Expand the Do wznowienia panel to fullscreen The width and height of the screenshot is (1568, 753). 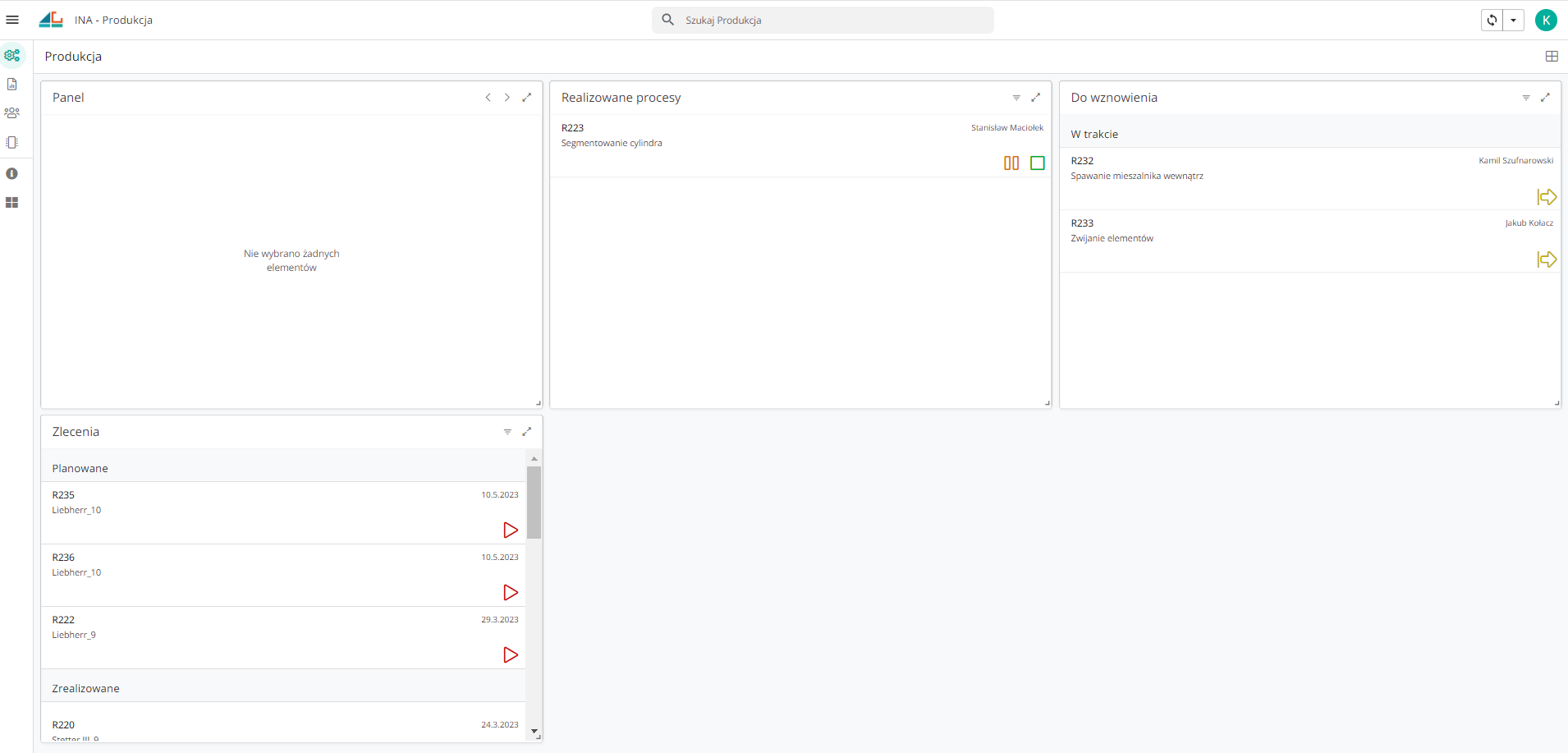point(1545,98)
